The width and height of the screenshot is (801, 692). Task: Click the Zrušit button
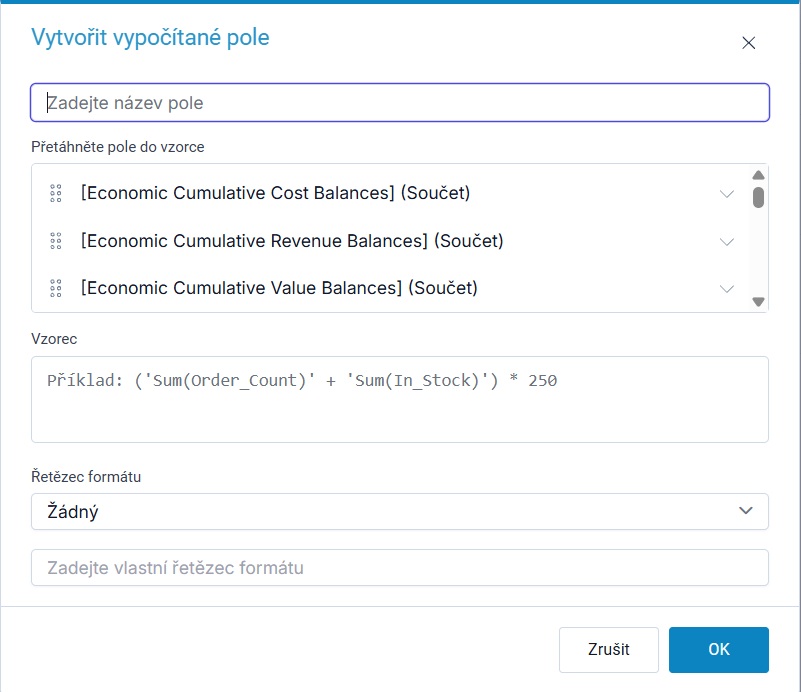pyautogui.click(x=608, y=650)
